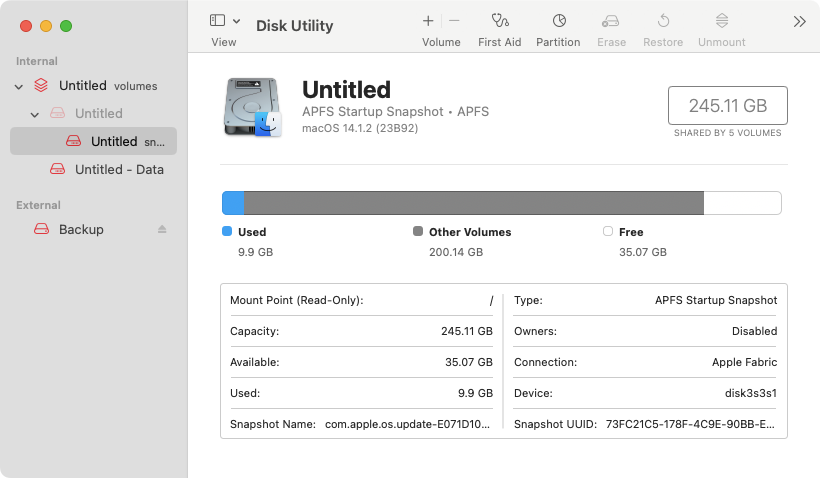Click the macOS 14.1.2 (23B92) text

pyautogui.click(x=360, y=128)
